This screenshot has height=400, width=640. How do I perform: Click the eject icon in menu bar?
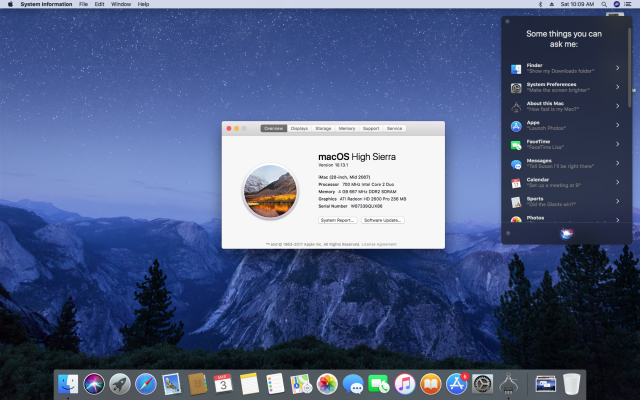tap(552, 4)
